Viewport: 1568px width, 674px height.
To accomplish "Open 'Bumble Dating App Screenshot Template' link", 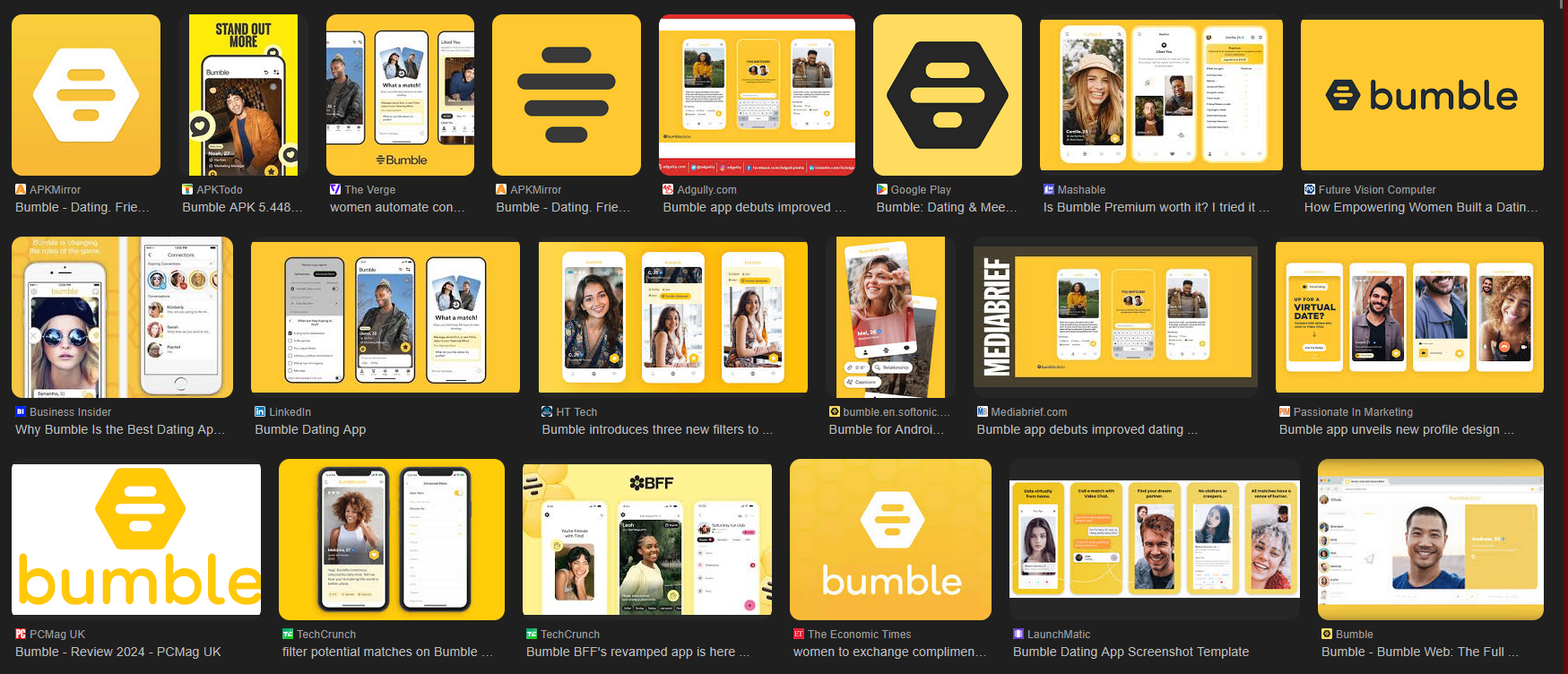I will (1131, 652).
